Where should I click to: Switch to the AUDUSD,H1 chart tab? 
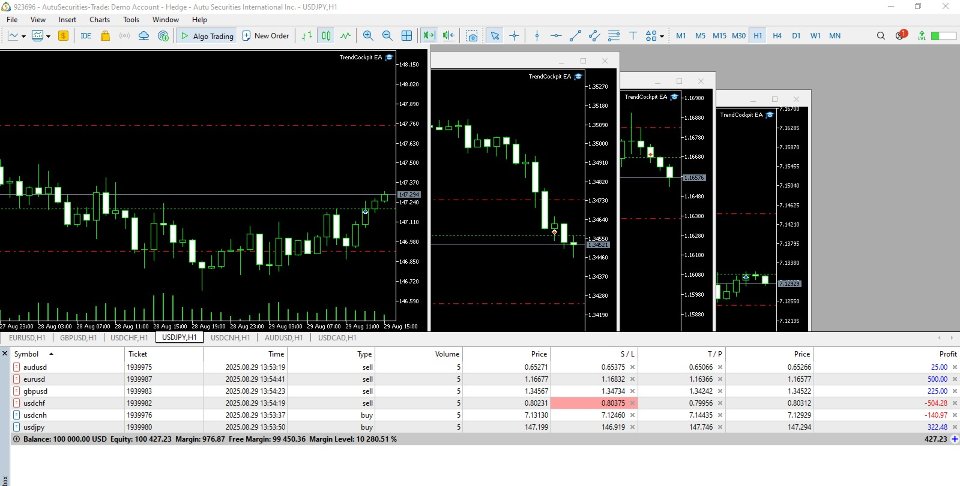[x=283, y=337]
